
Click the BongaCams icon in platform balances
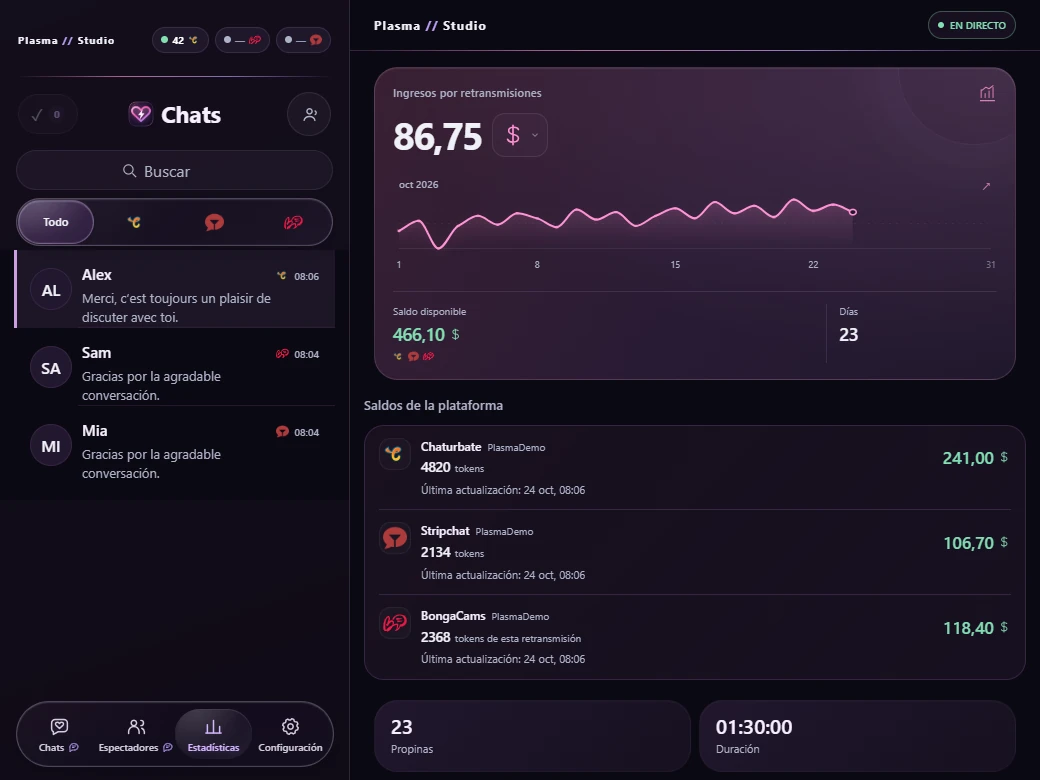[395, 623]
